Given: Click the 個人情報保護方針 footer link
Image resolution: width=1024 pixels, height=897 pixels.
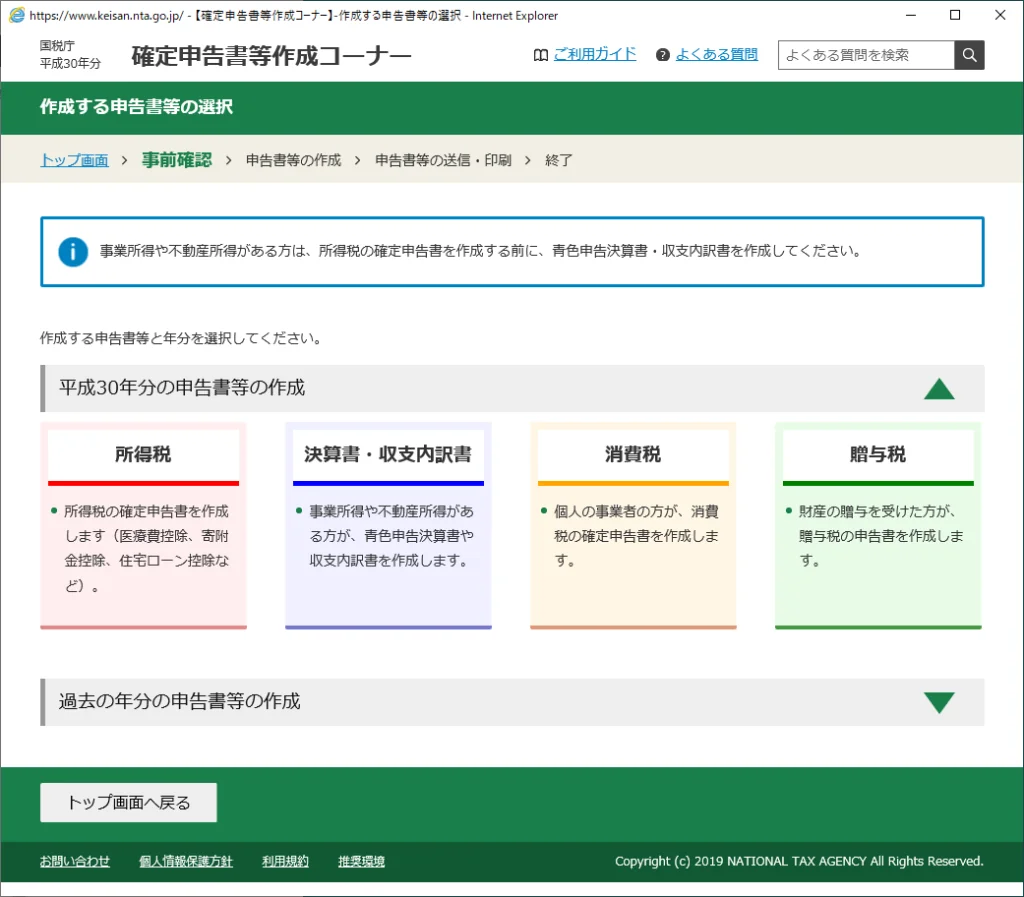Looking at the screenshot, I should point(186,861).
